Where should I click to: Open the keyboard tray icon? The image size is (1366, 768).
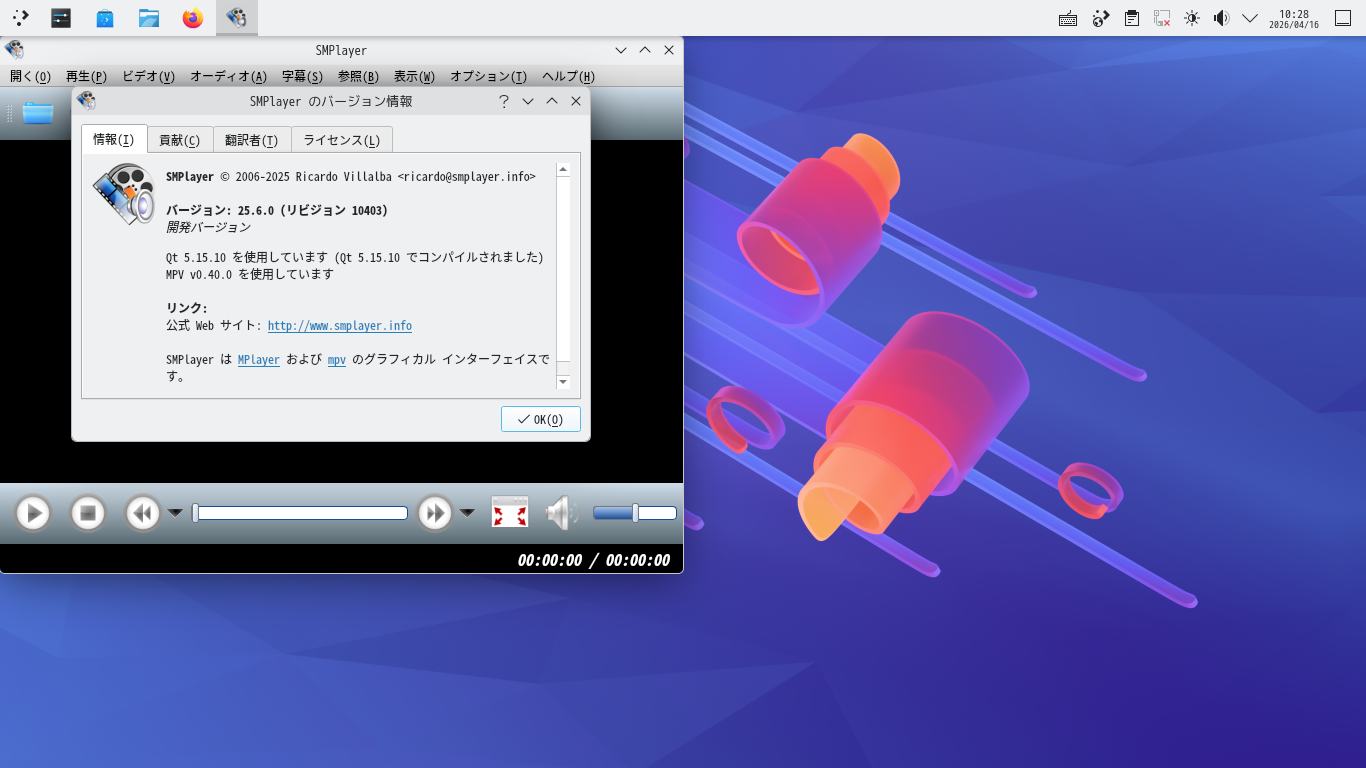click(1068, 18)
